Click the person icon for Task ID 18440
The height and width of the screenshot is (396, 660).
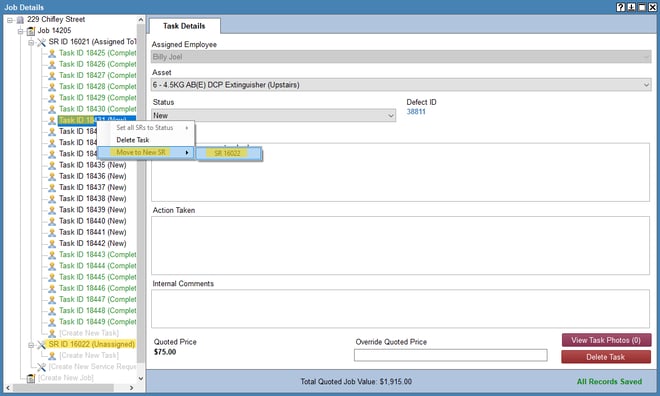[x=52, y=221]
